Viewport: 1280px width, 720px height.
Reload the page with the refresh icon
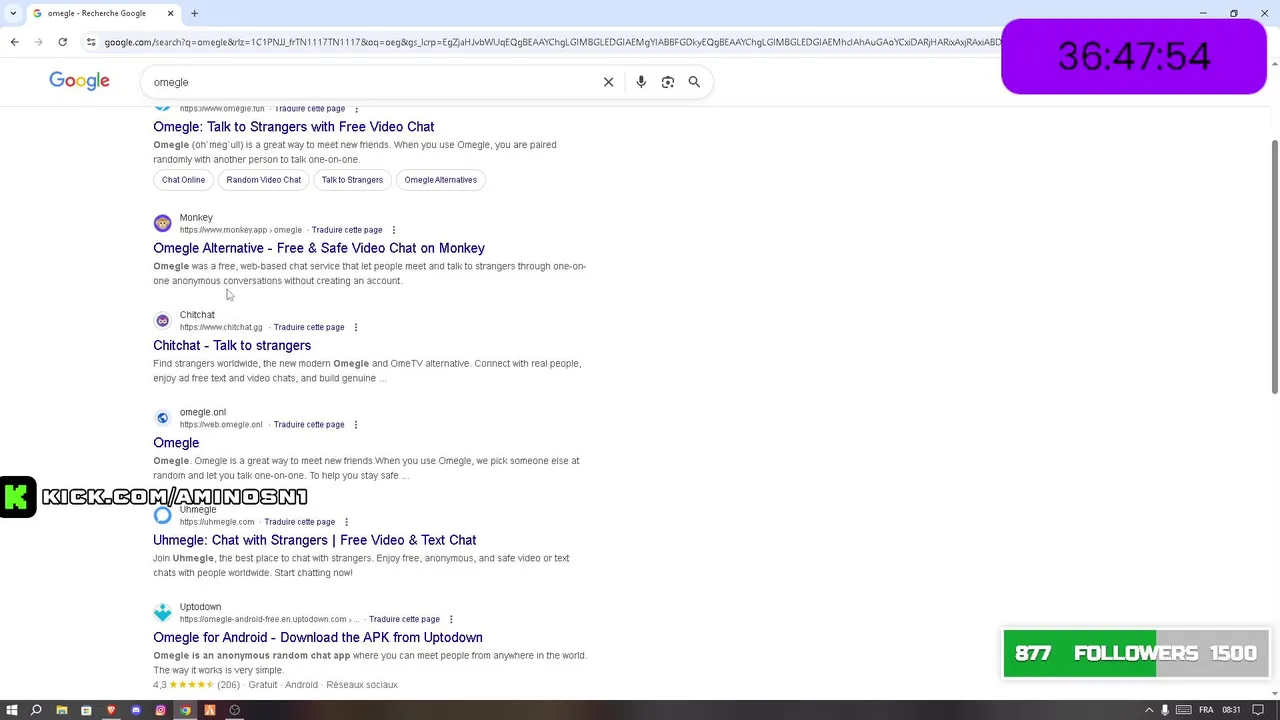pyautogui.click(x=62, y=42)
